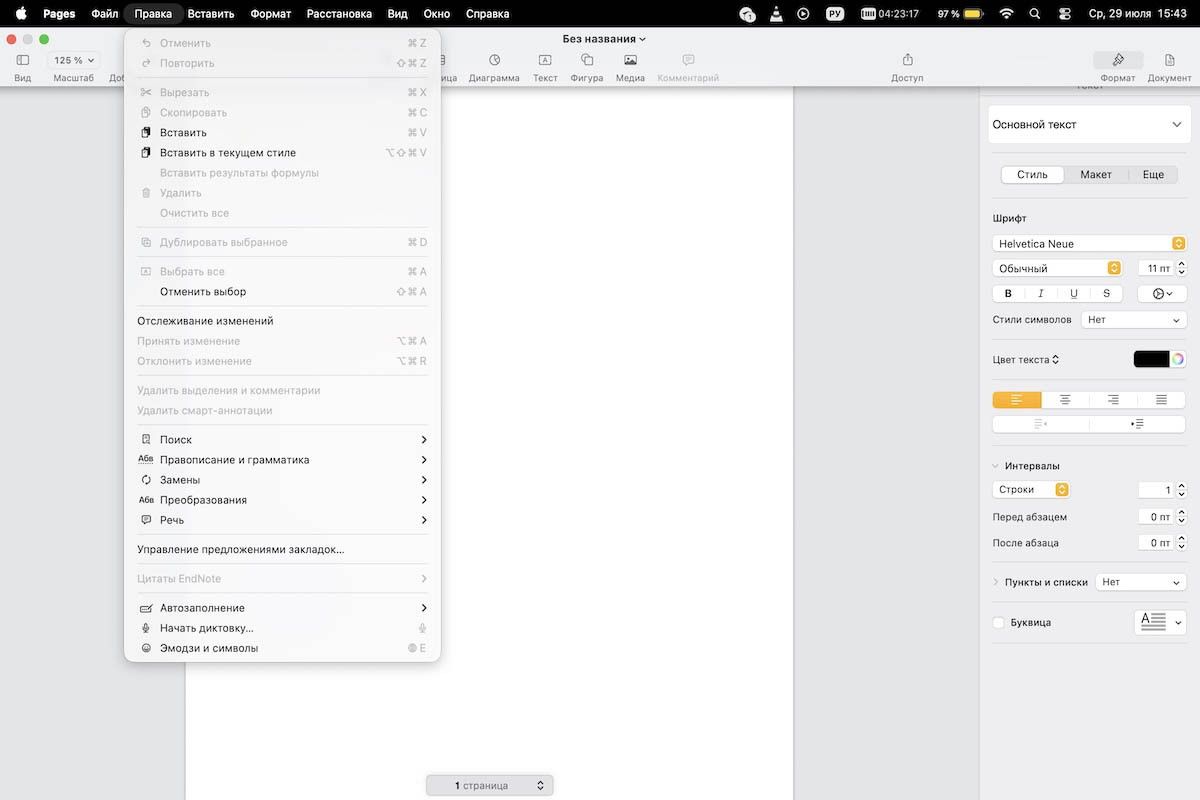The height and width of the screenshot is (800, 1200).
Task: Click the Вид sidebar icon in toolbar
Action: 23,60
